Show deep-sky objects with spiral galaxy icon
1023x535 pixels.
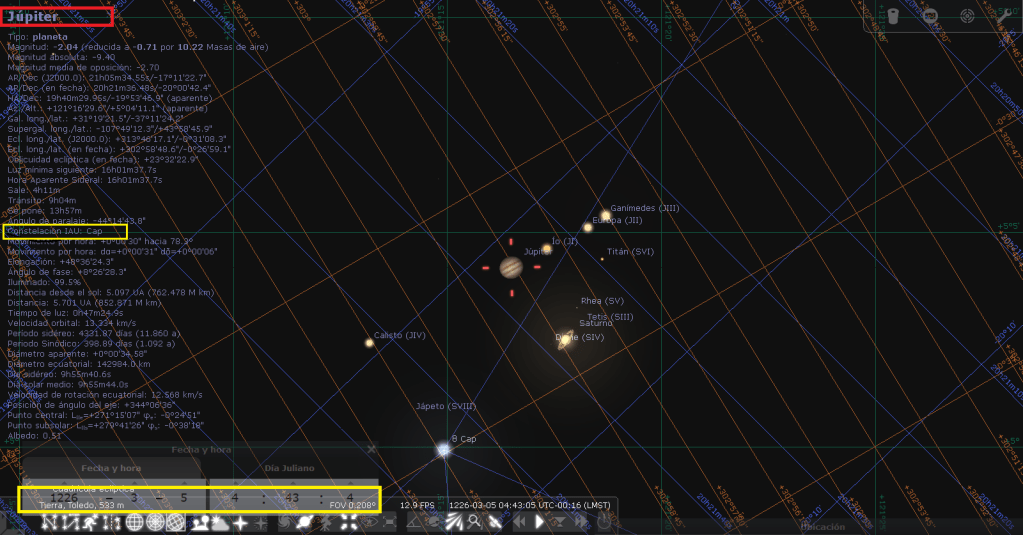pyautogui.click(x=285, y=522)
